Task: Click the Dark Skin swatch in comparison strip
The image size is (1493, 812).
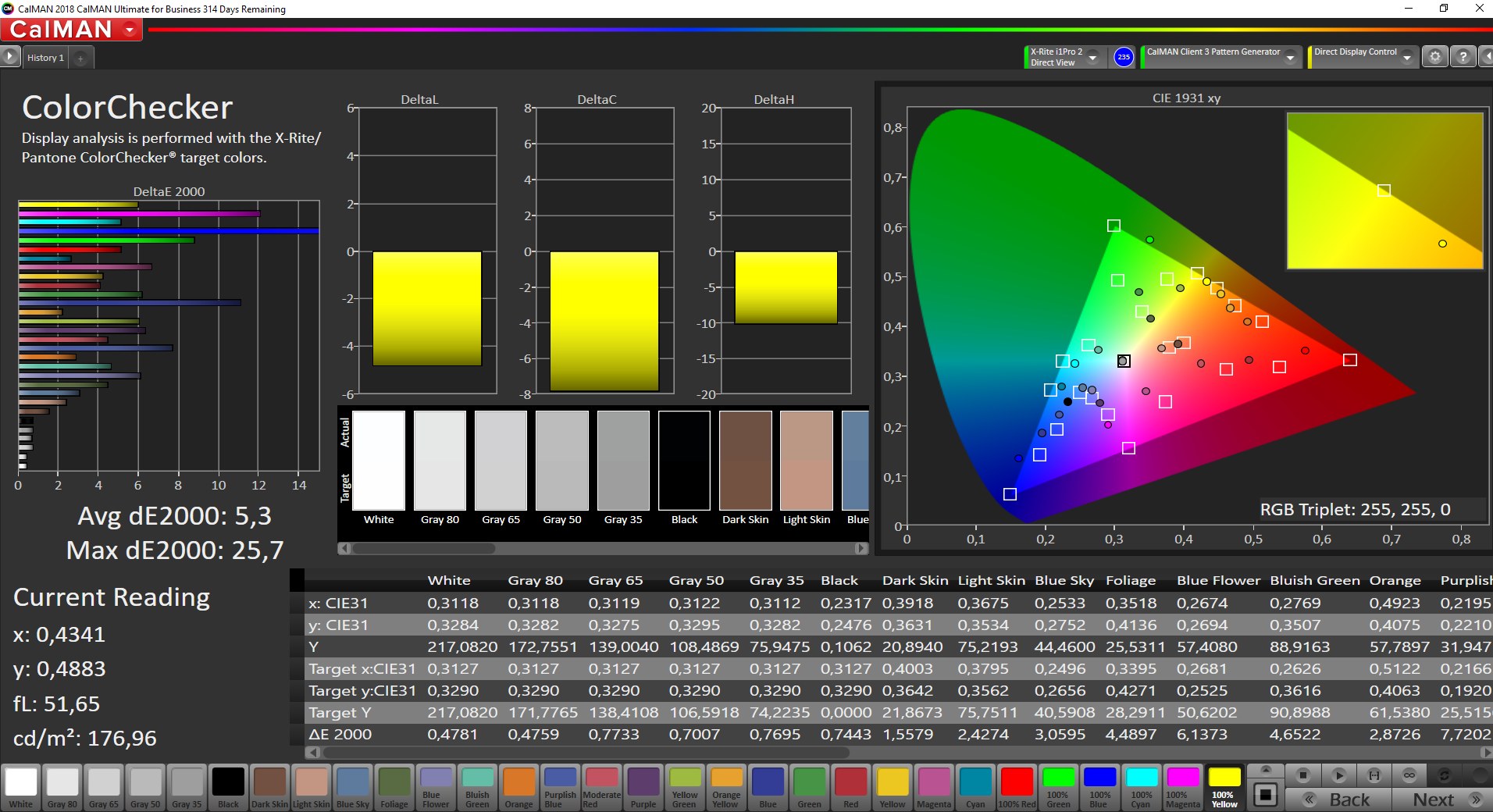Action: [x=746, y=461]
